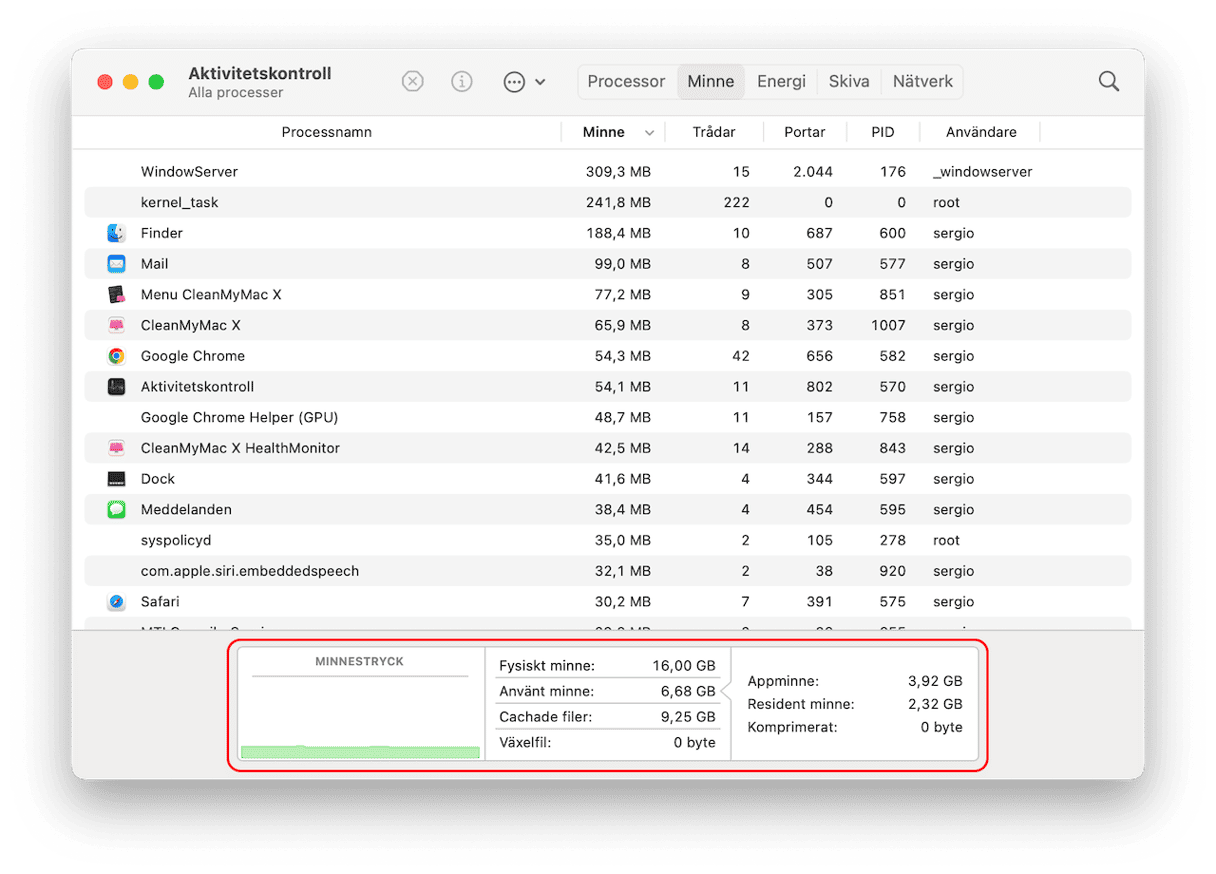Screen dimensions: 1216x874
Task: Open the process info (i) icon
Action: tap(461, 82)
